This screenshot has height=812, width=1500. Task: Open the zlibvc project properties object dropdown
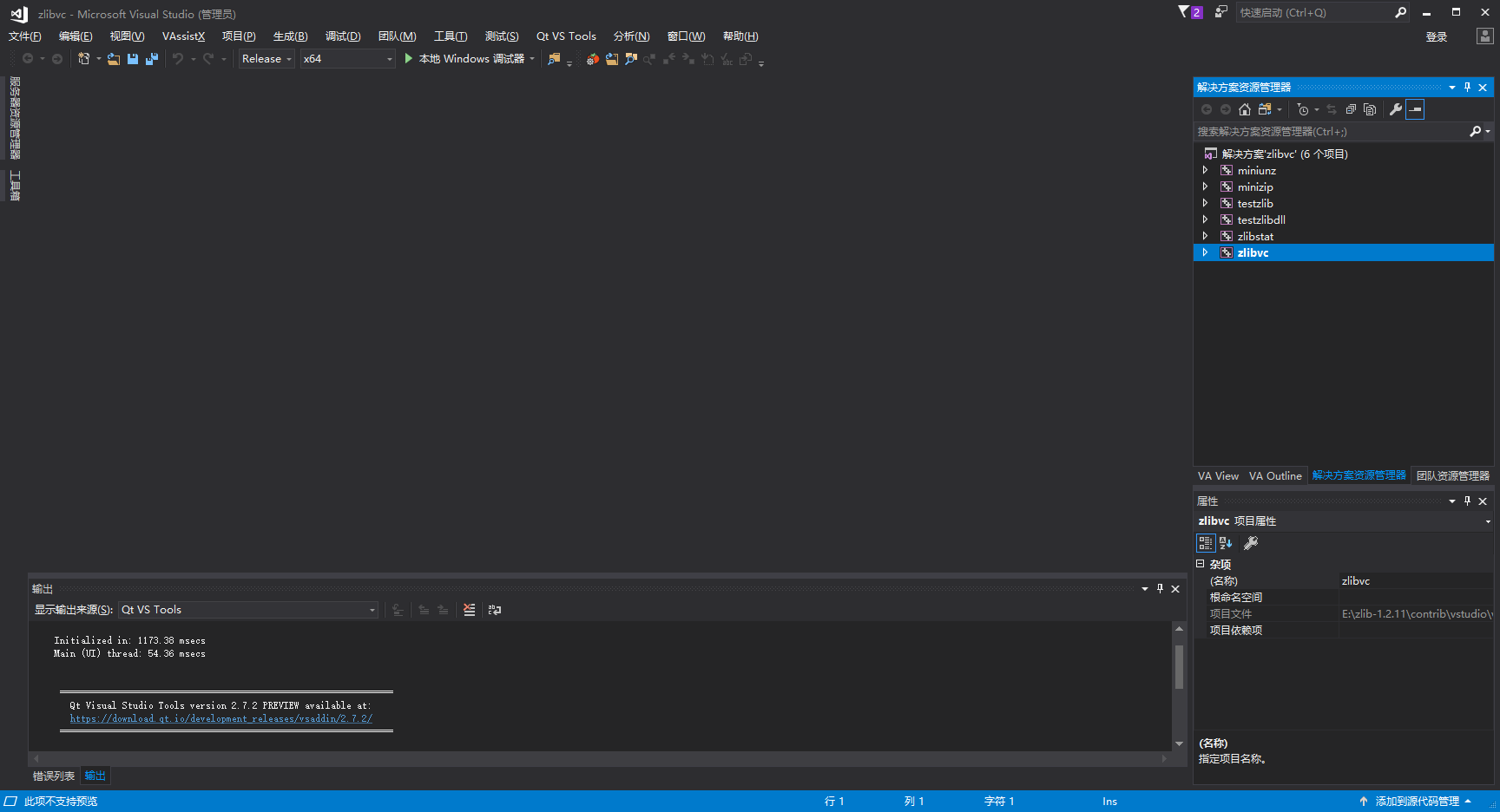coord(1488,521)
